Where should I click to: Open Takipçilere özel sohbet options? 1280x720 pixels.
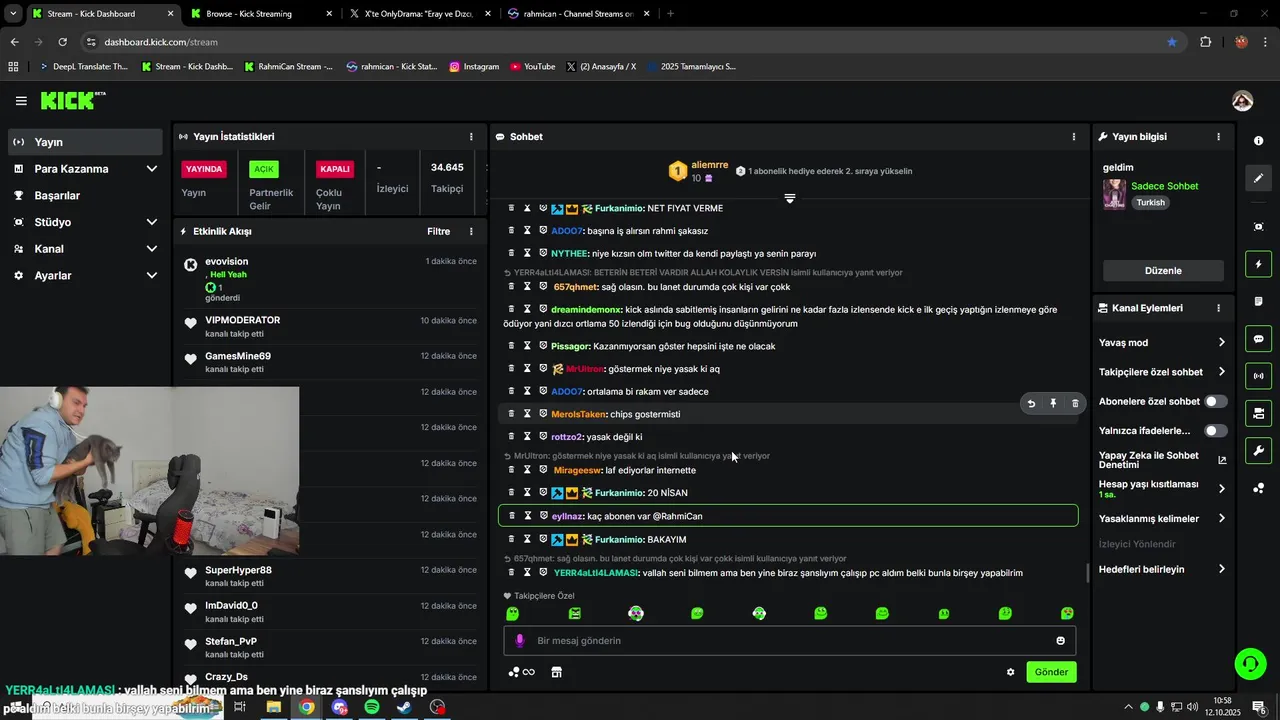[1162, 372]
